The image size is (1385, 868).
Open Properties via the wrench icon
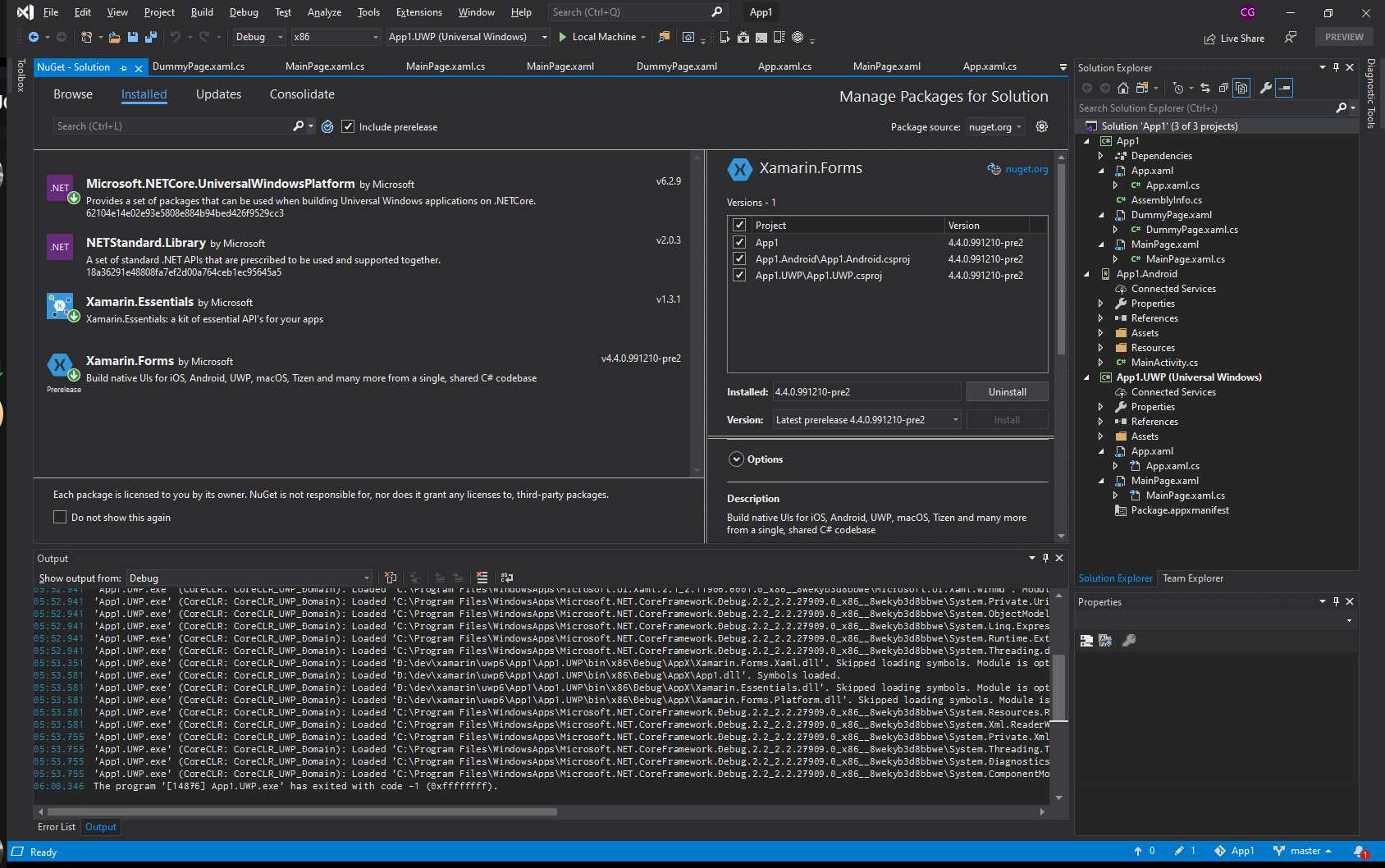(x=1266, y=88)
